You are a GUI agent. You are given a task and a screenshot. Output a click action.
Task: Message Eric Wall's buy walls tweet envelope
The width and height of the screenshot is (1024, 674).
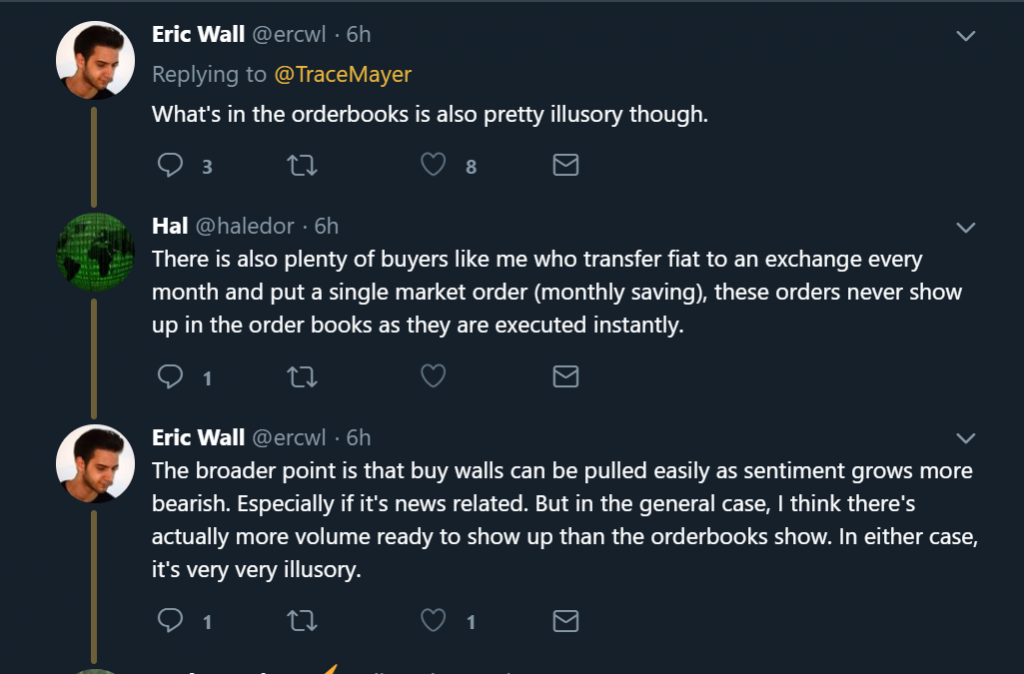tap(566, 621)
